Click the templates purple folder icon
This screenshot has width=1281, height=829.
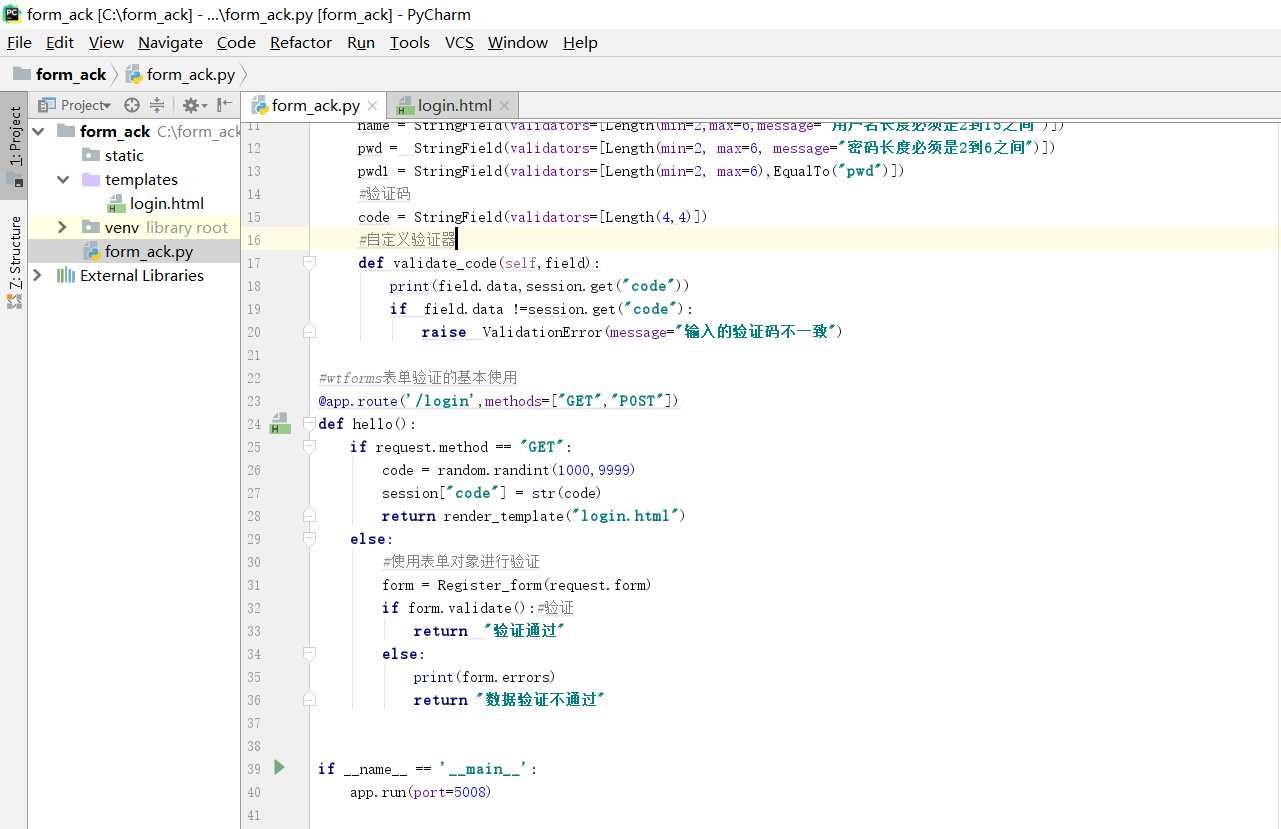pos(90,179)
